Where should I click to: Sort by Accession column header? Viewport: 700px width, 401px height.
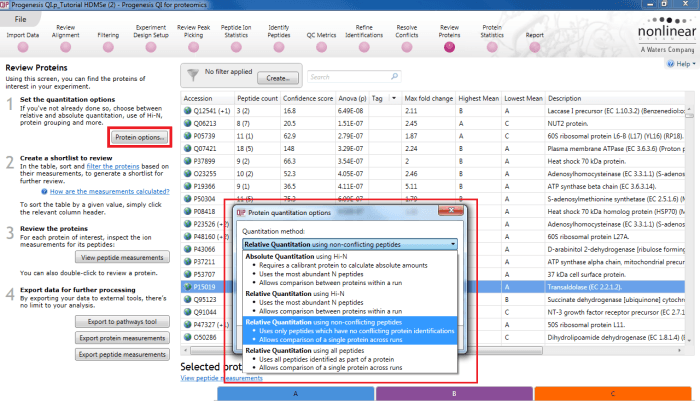pos(208,98)
